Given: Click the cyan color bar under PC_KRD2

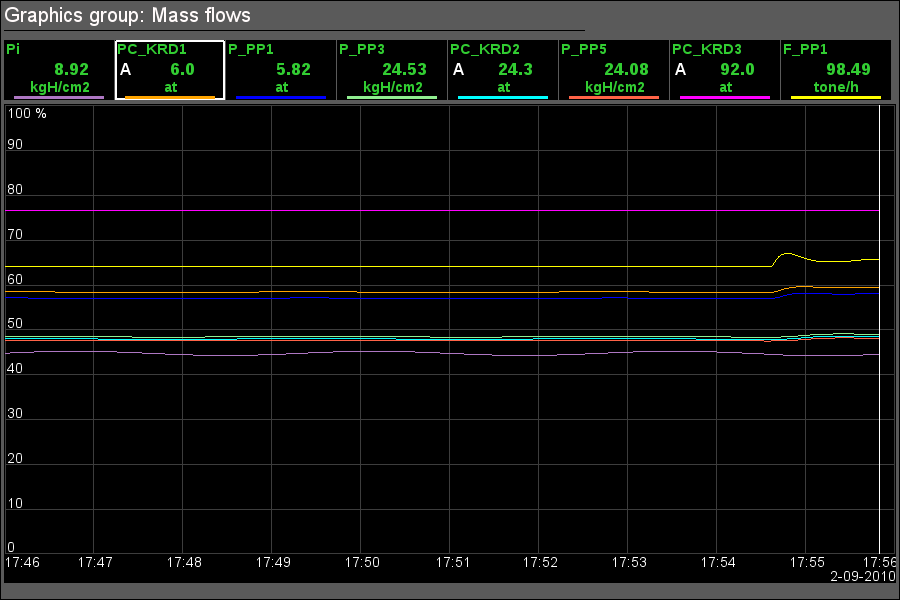Looking at the screenshot, I should pos(503,97).
